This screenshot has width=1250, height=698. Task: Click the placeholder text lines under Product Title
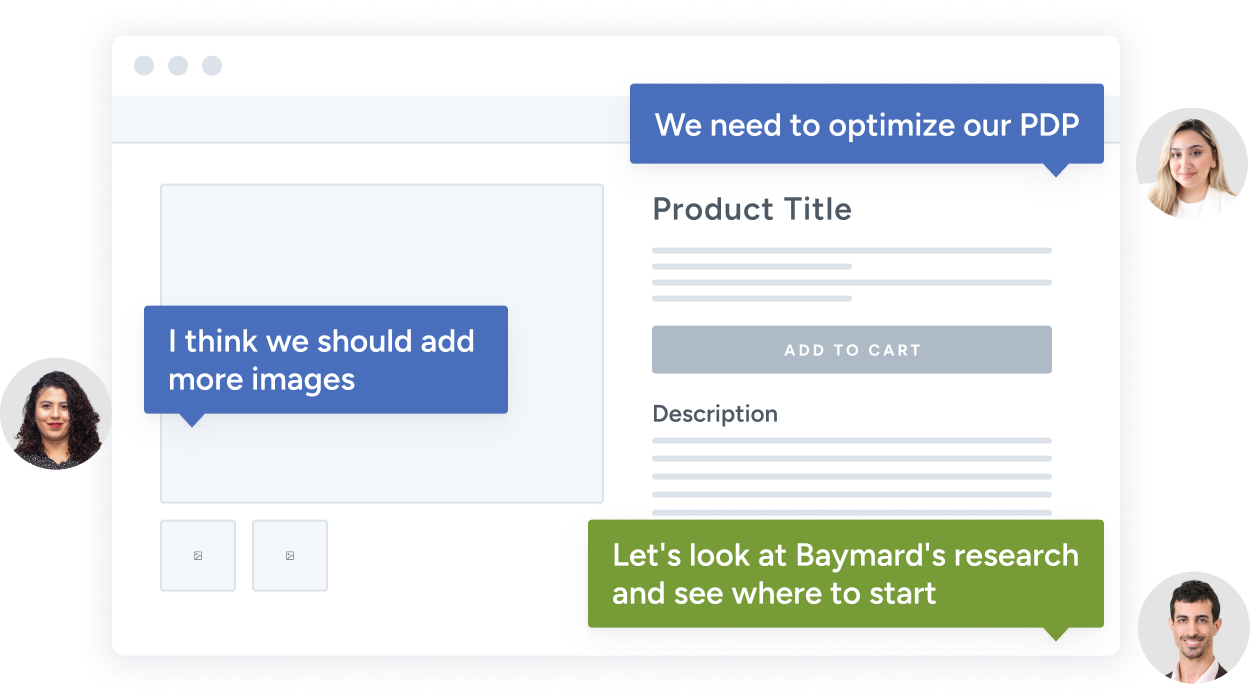pyautogui.click(x=852, y=274)
